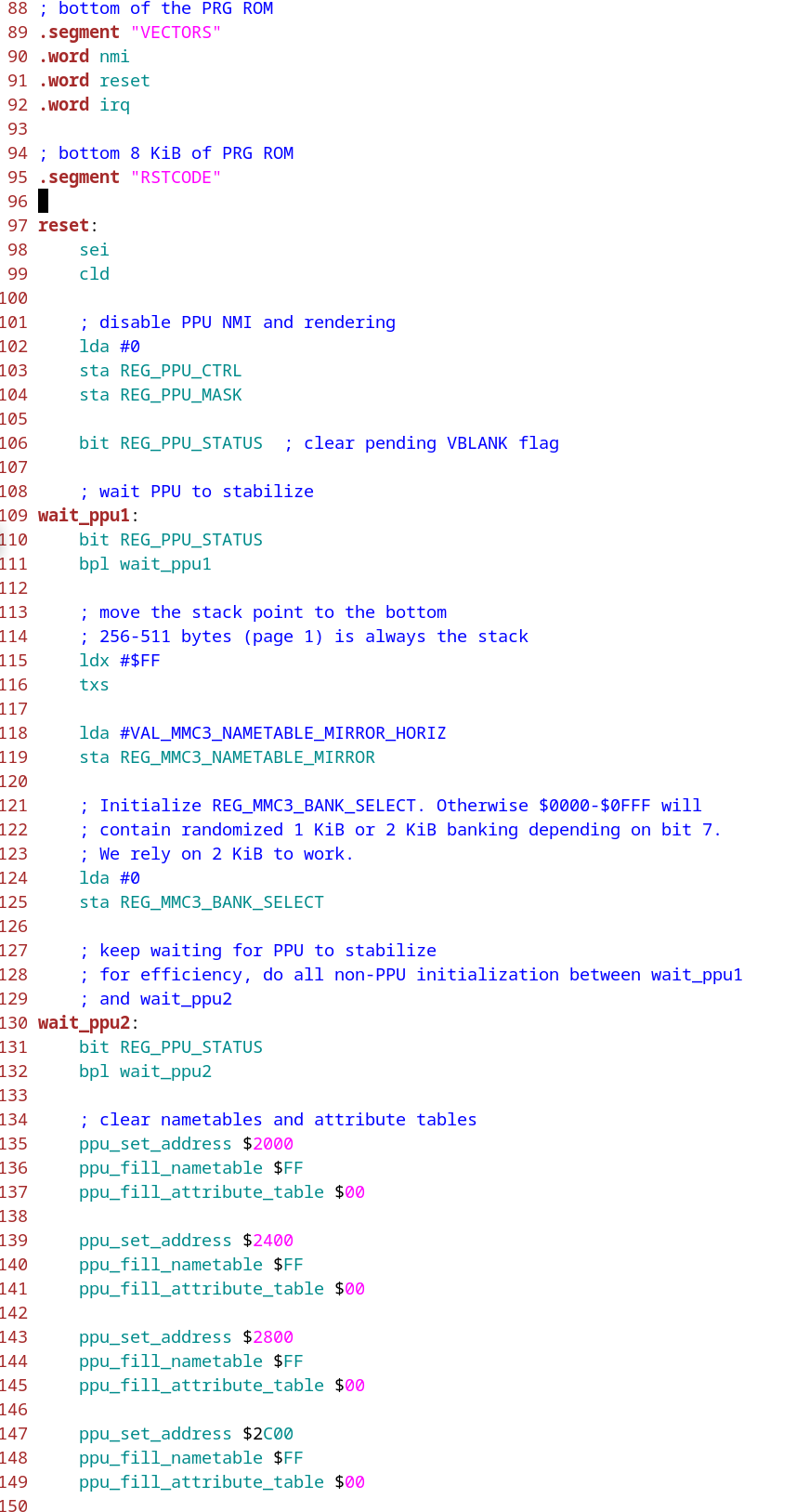This screenshot has width=796, height=1512.
Task: Click the wait_ppu2 label on line 130
Action: coord(84,1022)
